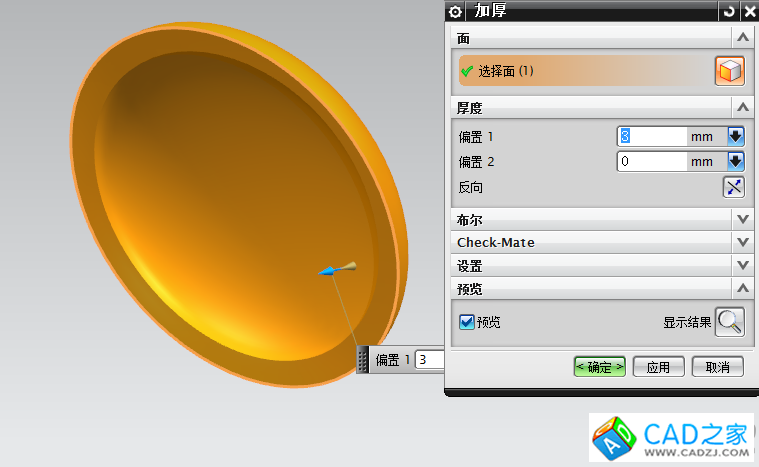The height and width of the screenshot is (467, 759).
Task: Click the 偏置 2 input field in dialog
Action: [x=650, y=161]
